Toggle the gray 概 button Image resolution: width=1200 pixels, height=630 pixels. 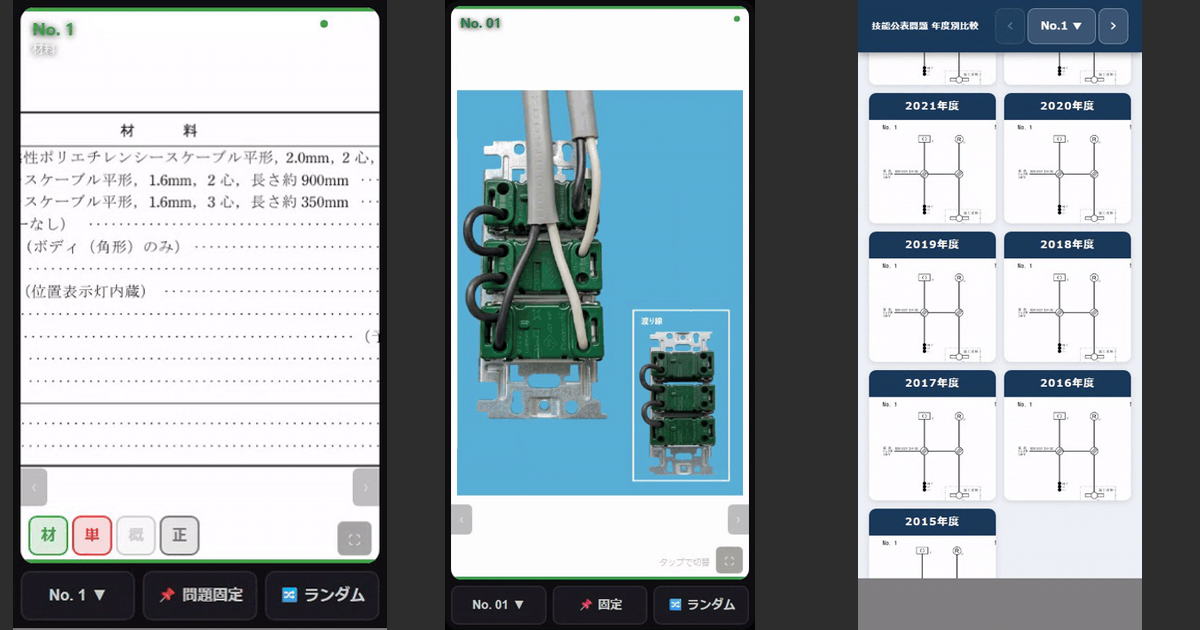point(136,535)
